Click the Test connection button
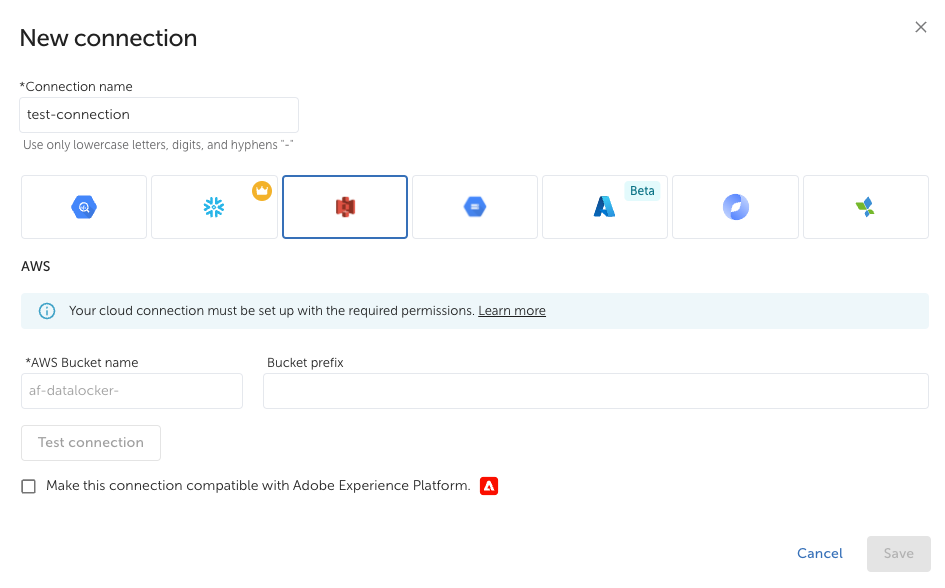The width and height of the screenshot is (945, 588). [91, 443]
